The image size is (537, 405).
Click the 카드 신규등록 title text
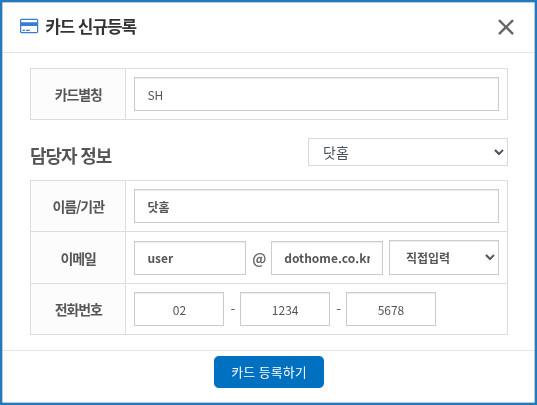click(x=91, y=27)
